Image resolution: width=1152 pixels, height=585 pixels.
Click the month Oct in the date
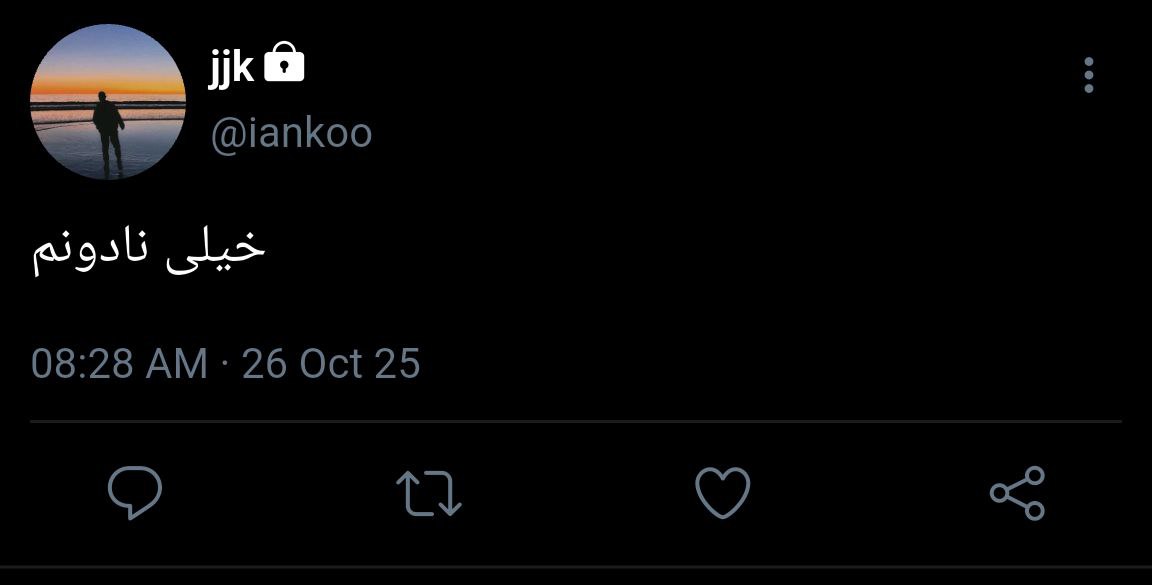(x=330, y=363)
